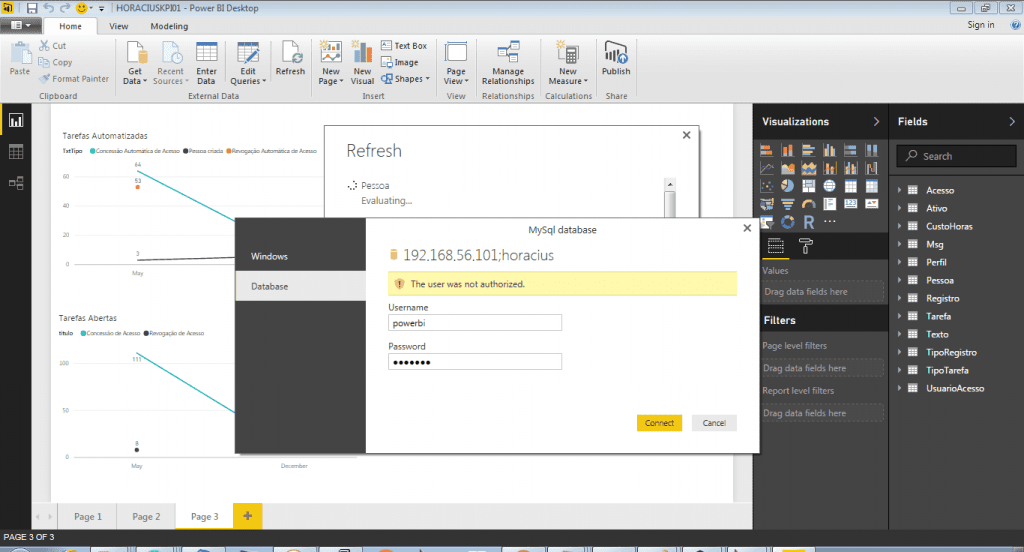Select the Waterfall chart visual
The width and height of the screenshot is (1024, 552).
871,169
